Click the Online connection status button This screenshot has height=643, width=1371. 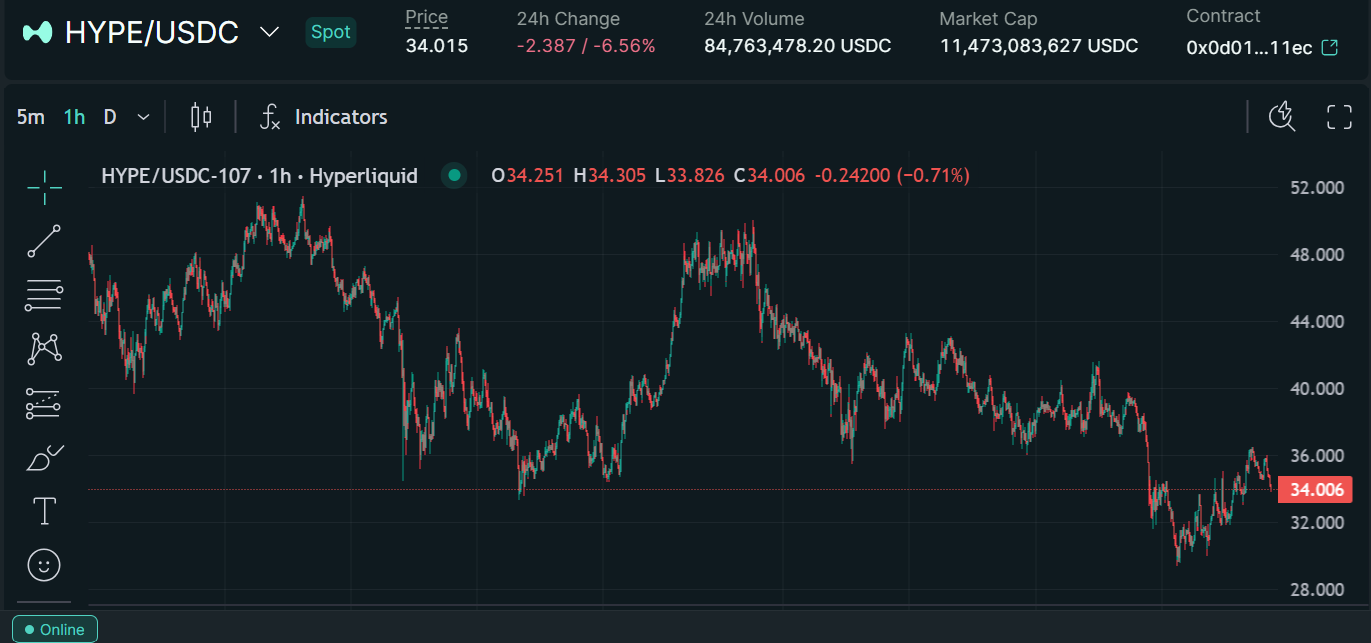pyautogui.click(x=55, y=630)
